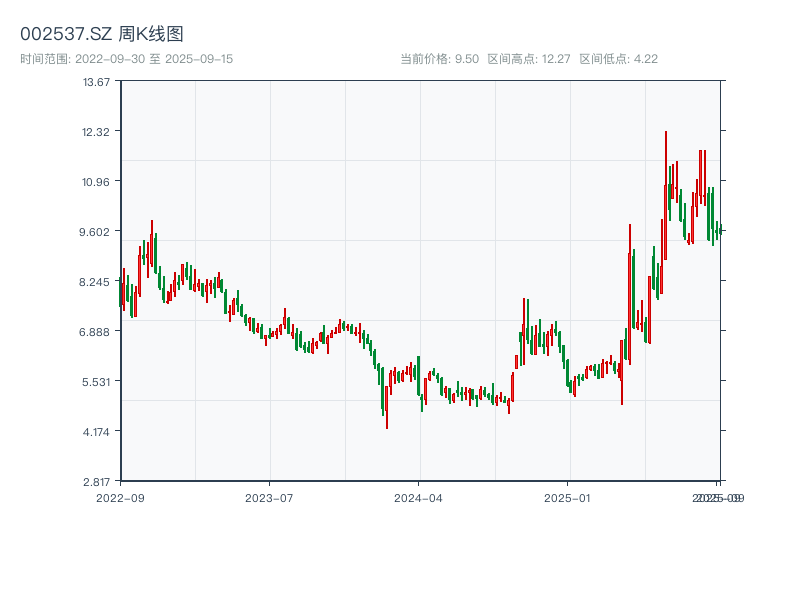800x600 pixels.
Task: Click the y-axis value 8.245
Action: 94,282
